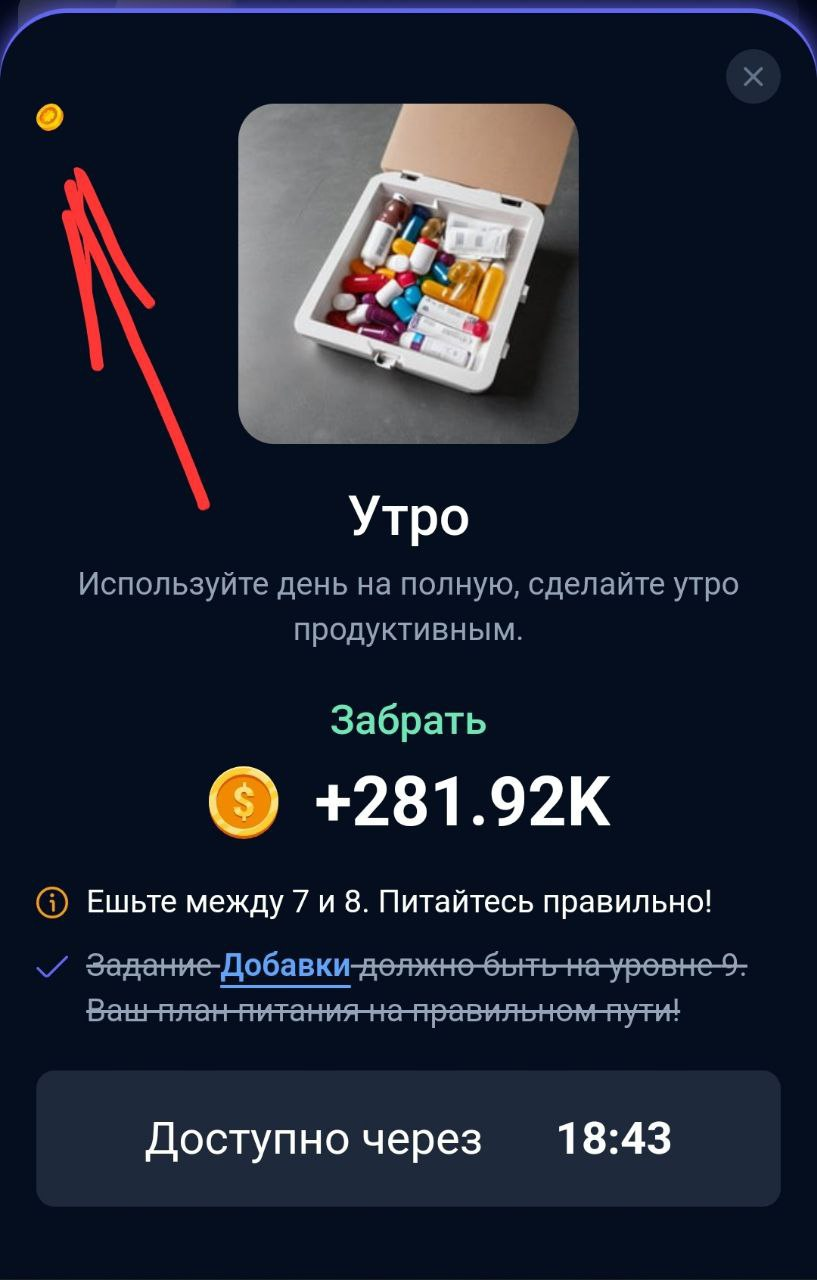This screenshot has height=1280, width=817.
Task: Click the word продуктивным in the description
Action: 408,631
